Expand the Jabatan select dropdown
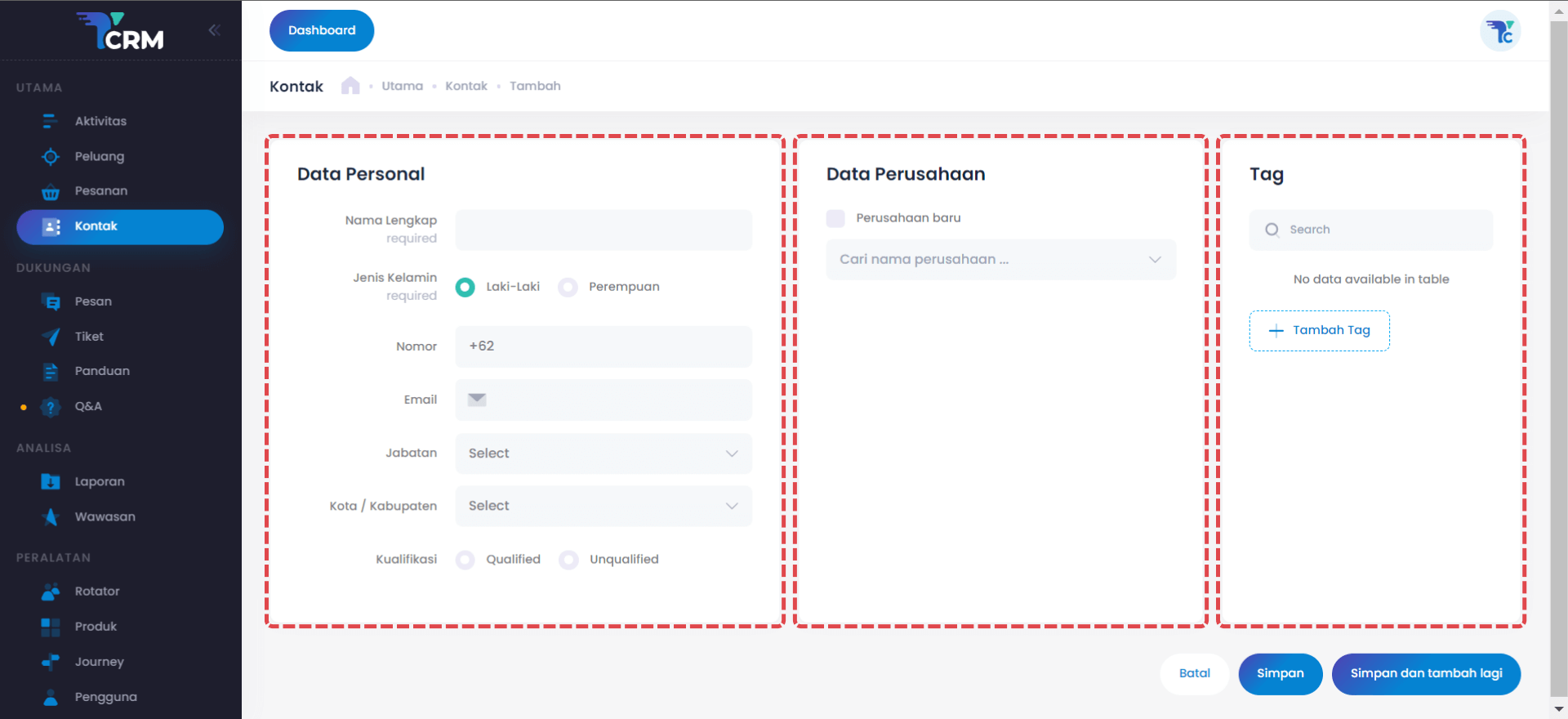1568x719 pixels. pyautogui.click(x=604, y=453)
